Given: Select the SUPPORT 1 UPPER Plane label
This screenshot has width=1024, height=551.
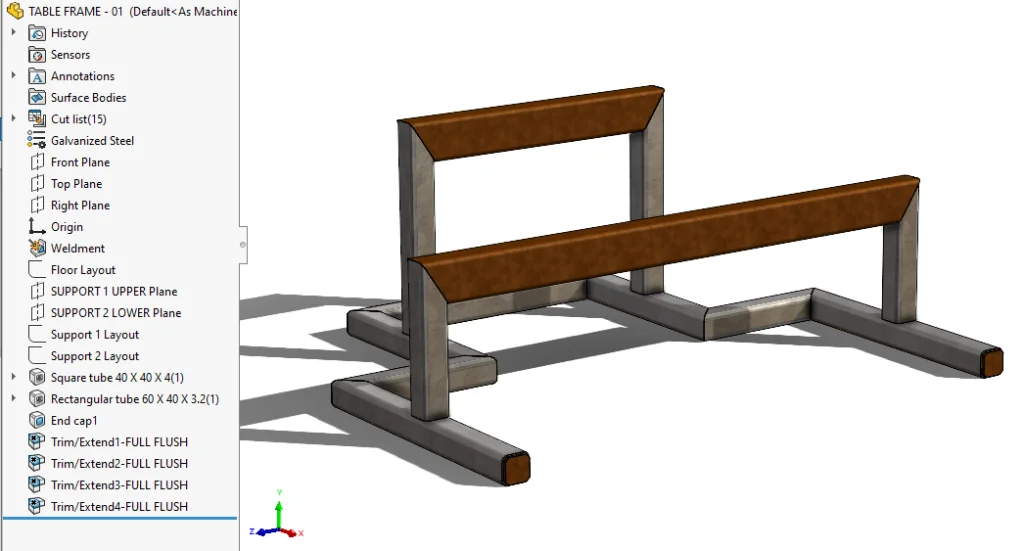Looking at the screenshot, I should 114,291.
